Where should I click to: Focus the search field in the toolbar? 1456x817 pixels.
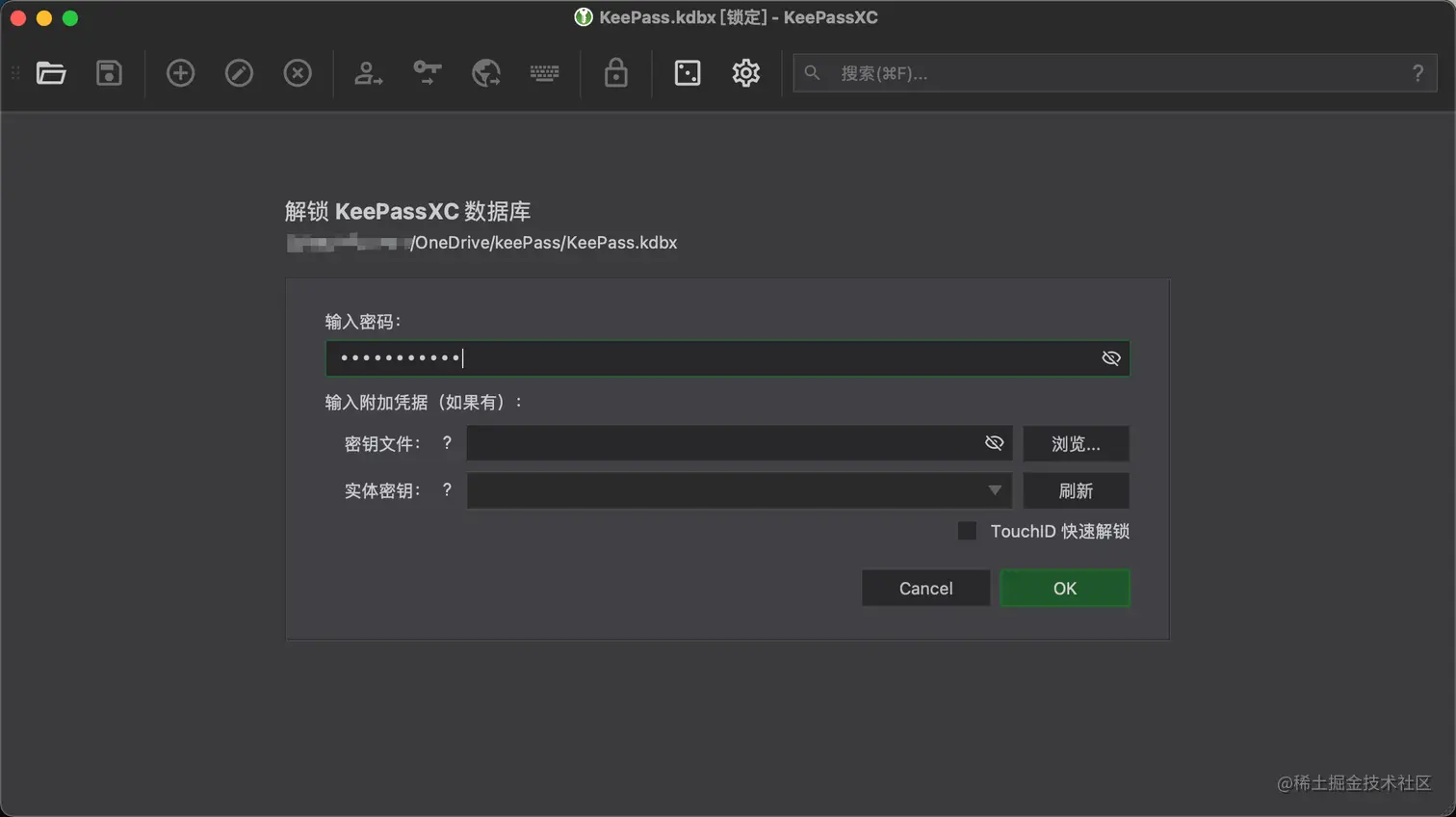(x=1115, y=73)
